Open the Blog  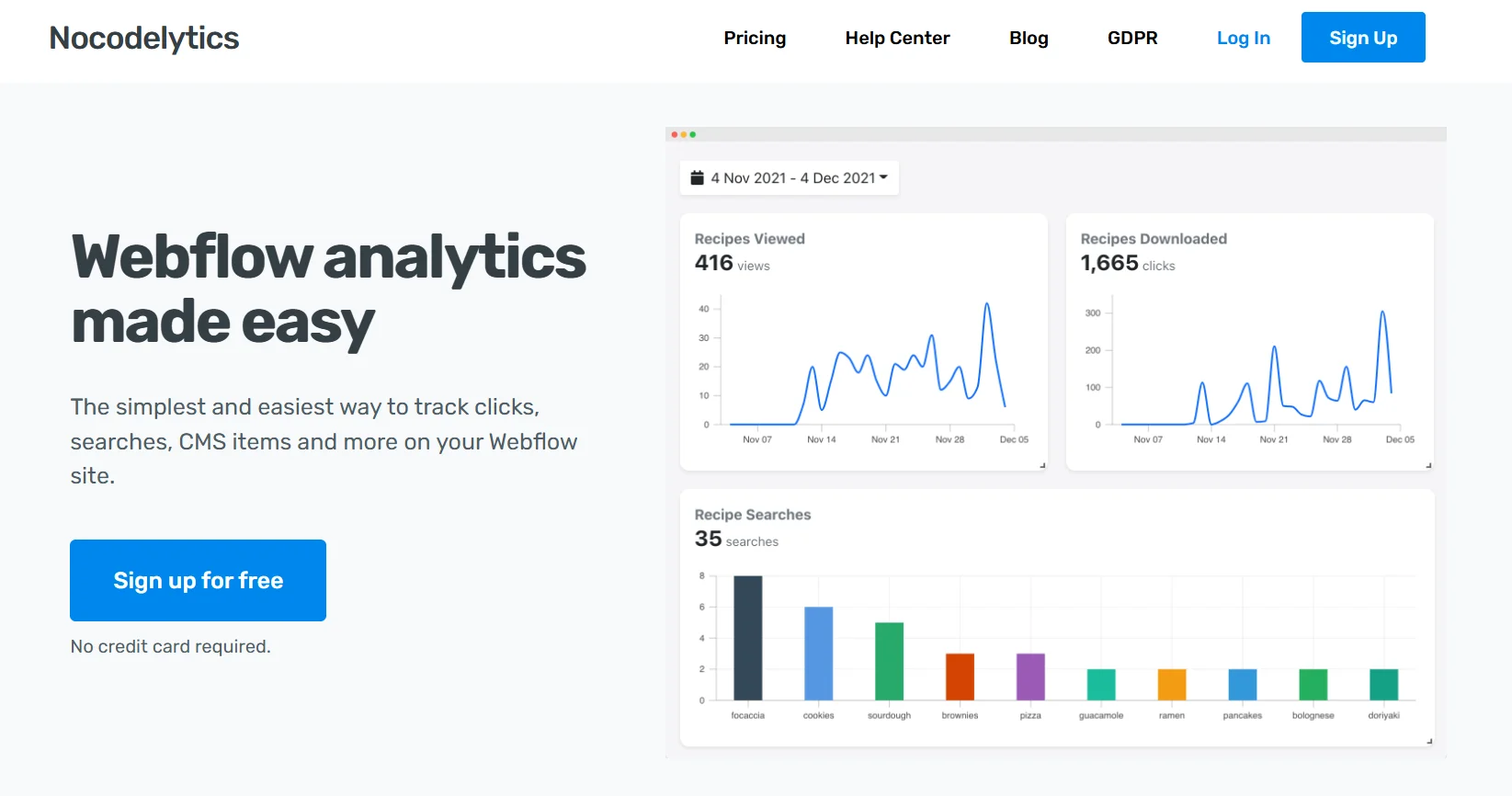(1029, 38)
